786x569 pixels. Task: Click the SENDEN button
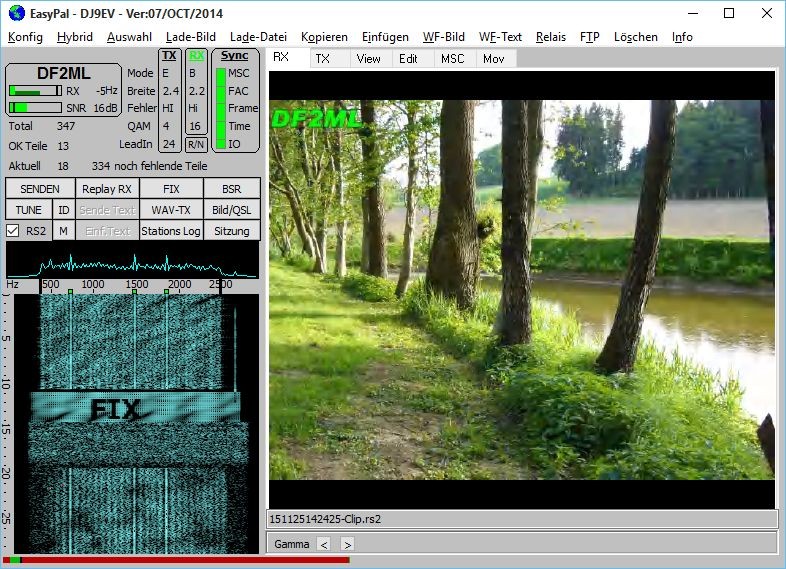[40, 189]
